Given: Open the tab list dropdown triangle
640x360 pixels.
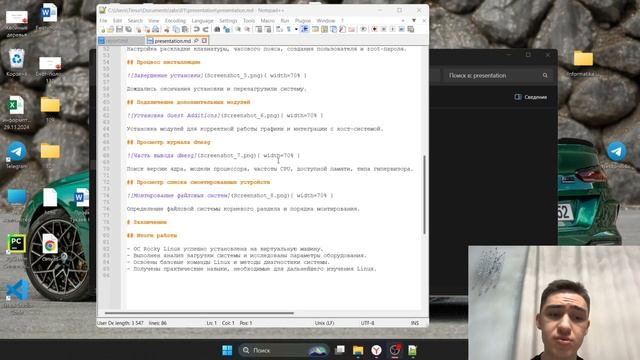Looking at the screenshot, I should tap(414, 20).
